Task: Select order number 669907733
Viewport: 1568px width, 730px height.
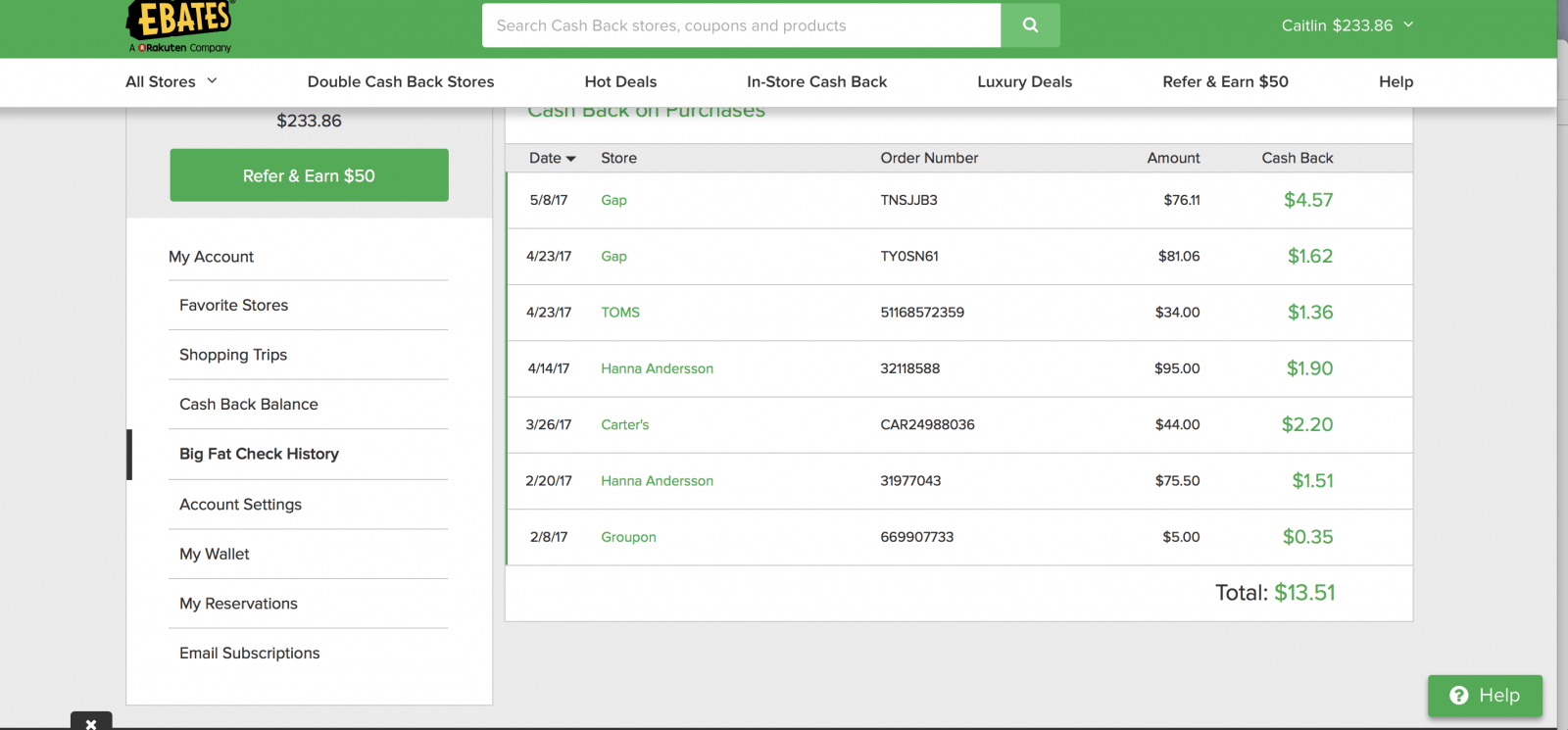Action: point(916,537)
